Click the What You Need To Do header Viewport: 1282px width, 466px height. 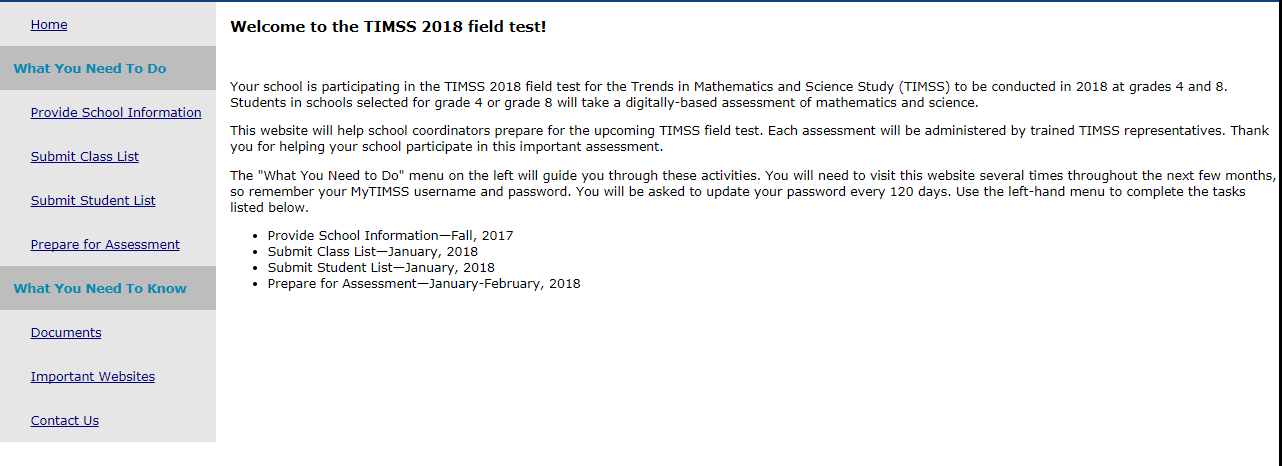coord(90,69)
